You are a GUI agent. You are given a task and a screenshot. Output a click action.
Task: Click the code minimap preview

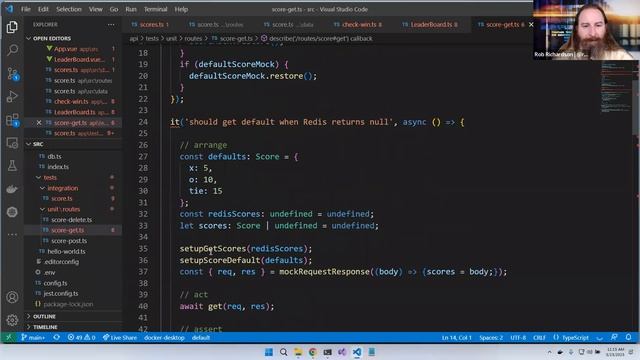pos(616,88)
